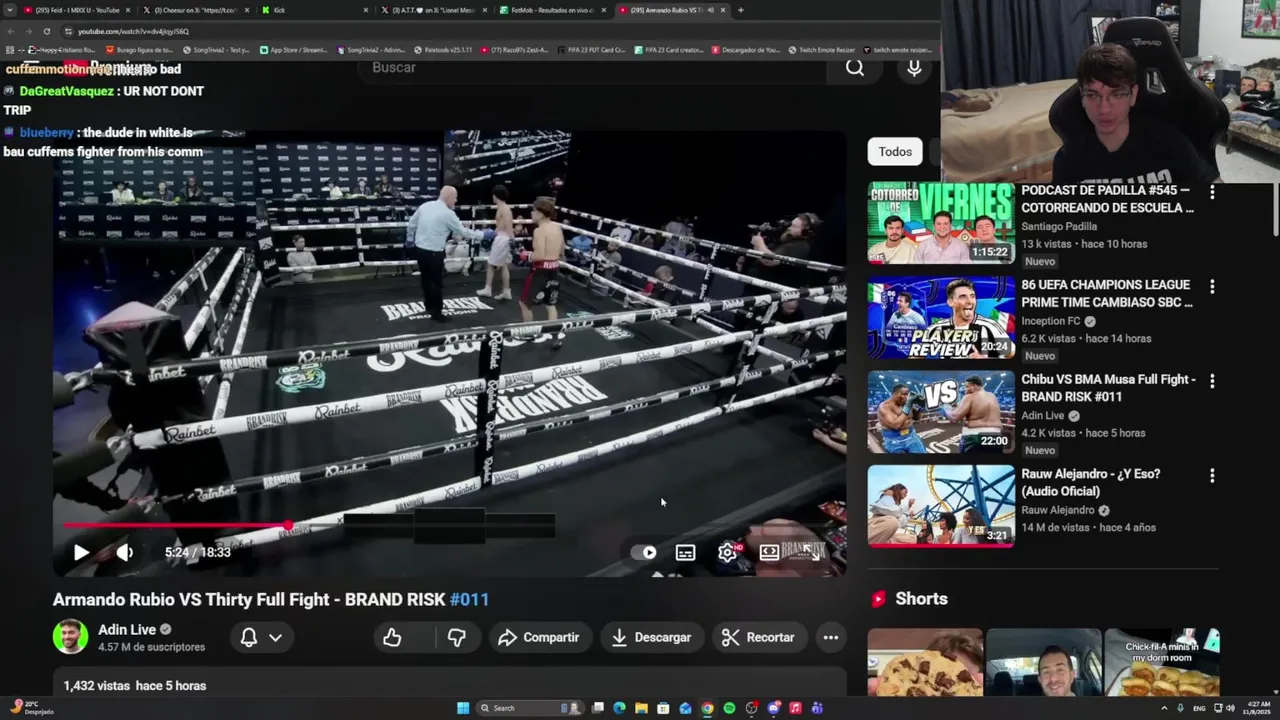This screenshot has height=720, width=1280.
Task: Open the App Store / Streaml... bookmark
Action: 293,49
